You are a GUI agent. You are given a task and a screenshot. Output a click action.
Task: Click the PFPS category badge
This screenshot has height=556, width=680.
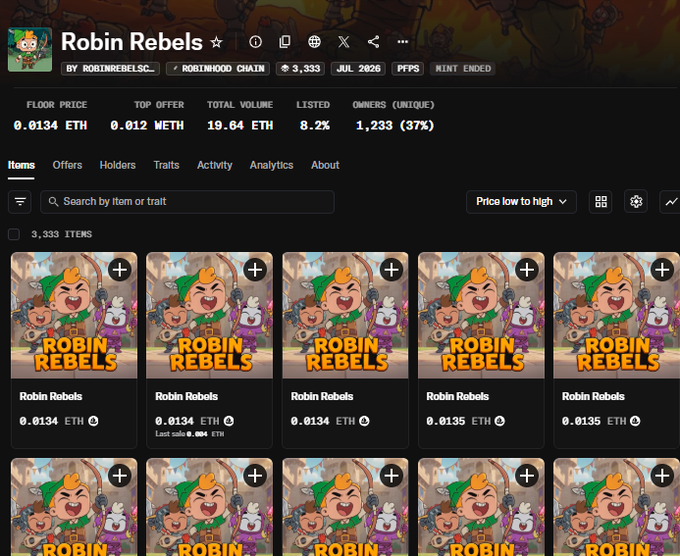pos(408,69)
